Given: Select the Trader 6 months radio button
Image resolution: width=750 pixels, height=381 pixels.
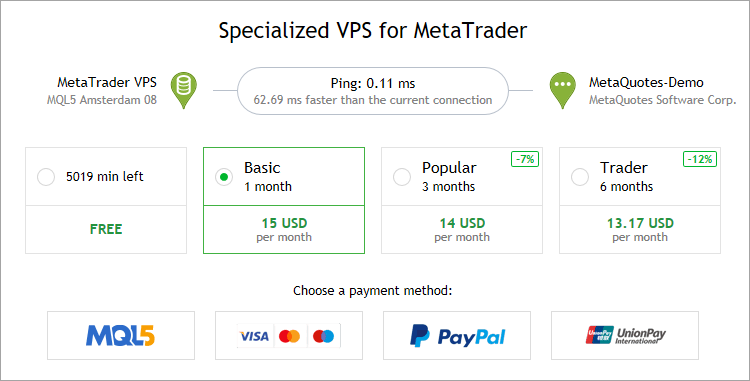Looking at the screenshot, I should [580, 177].
